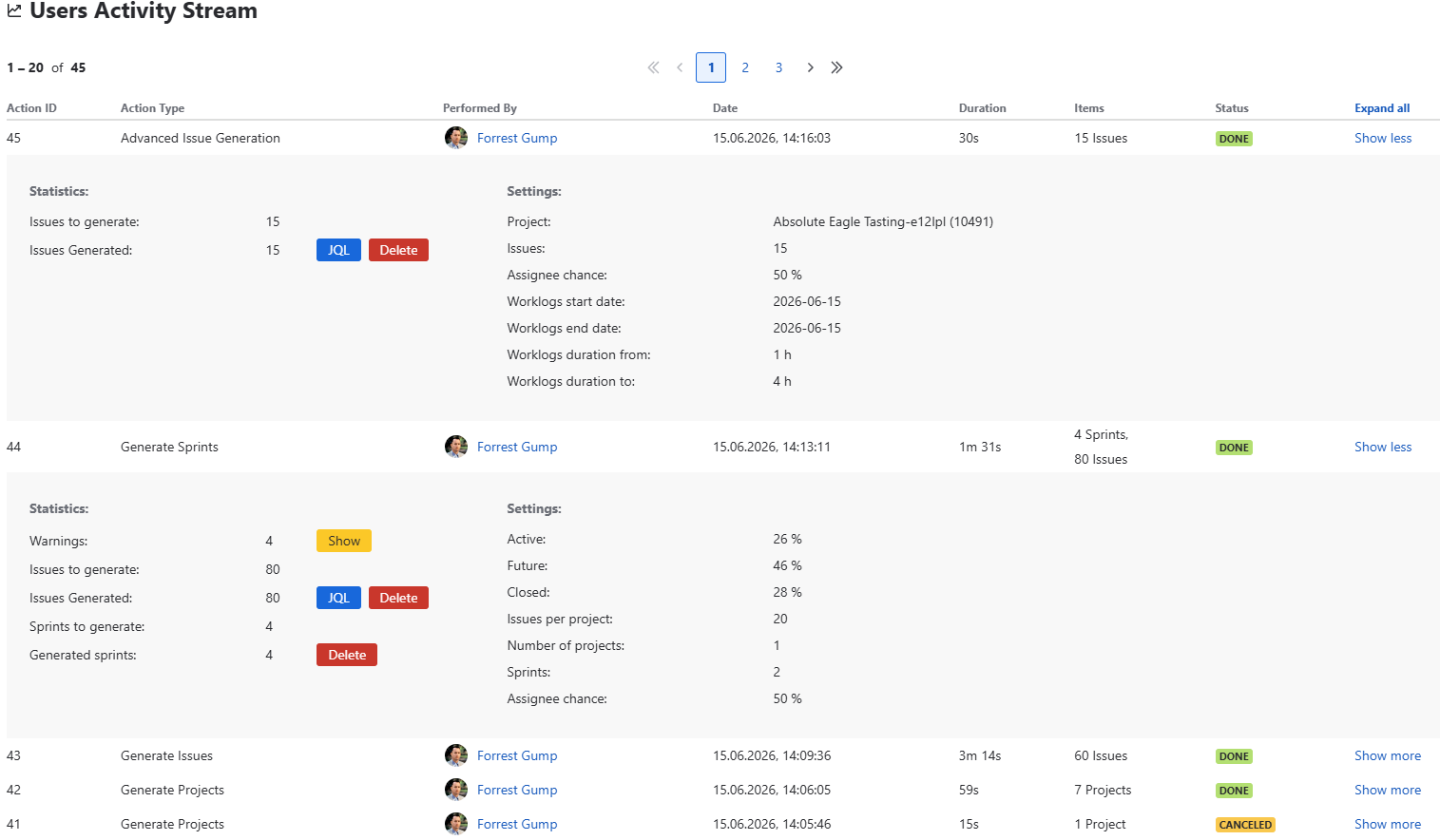Click the Items column header
Image resolution: width=1440 pixels, height=840 pixels.
point(1089,108)
